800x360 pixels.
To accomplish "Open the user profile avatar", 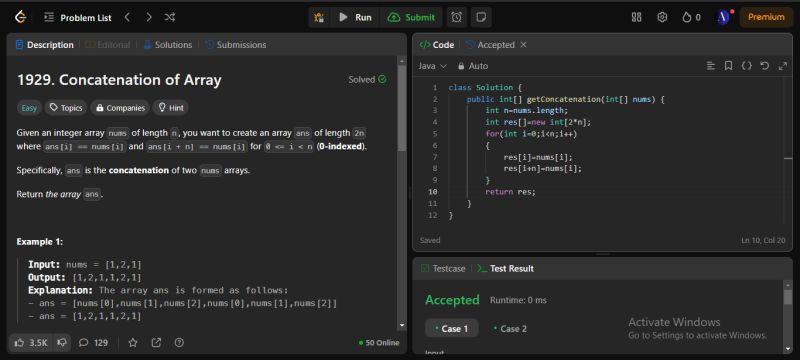I will click(724, 17).
